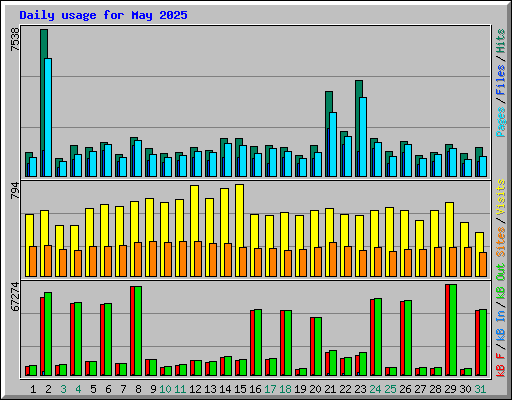Click the day 7 label on x-axis
The image size is (512, 400).
click(x=123, y=389)
